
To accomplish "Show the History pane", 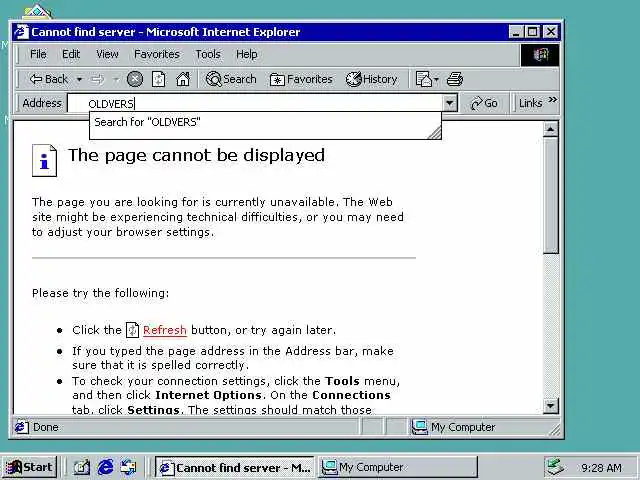I will pos(371,79).
